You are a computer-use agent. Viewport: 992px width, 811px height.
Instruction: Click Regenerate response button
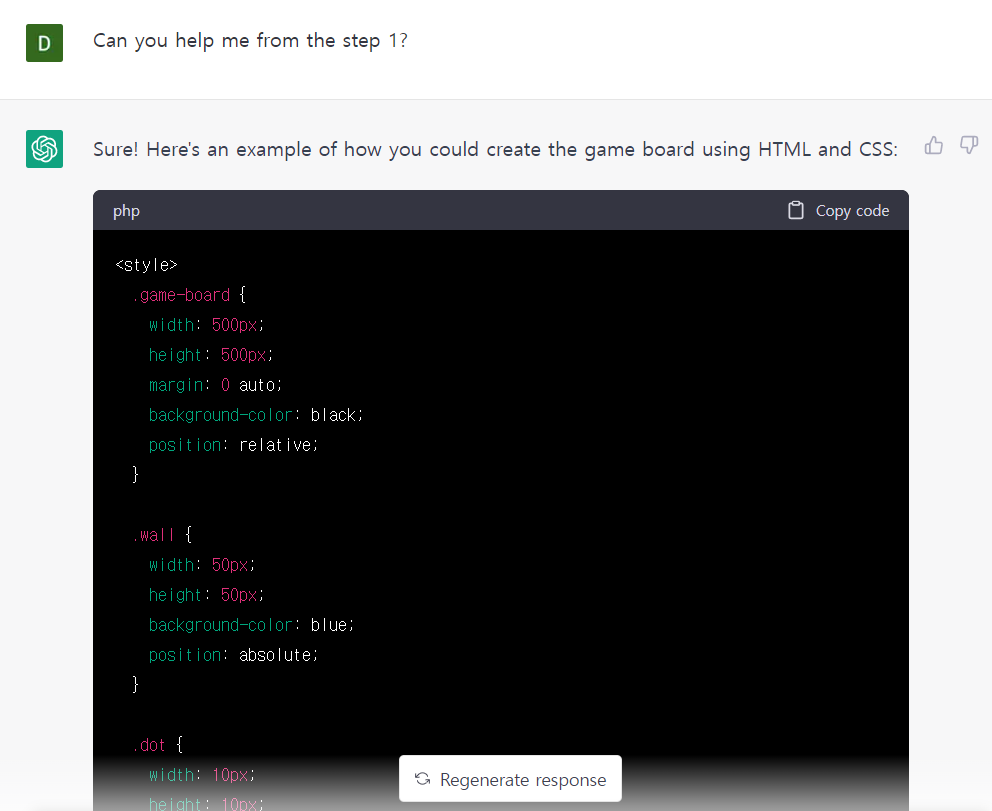(511, 779)
